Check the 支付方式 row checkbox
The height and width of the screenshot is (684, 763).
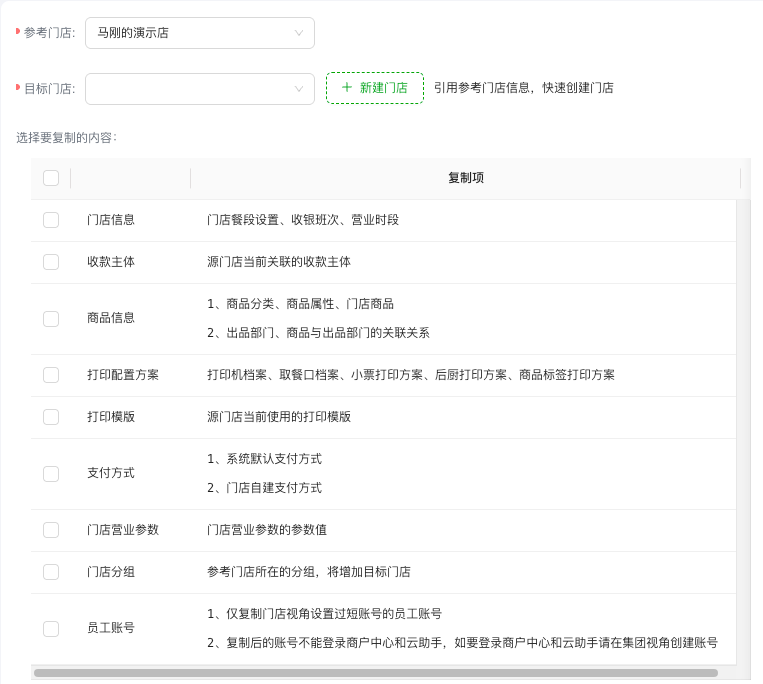click(x=51, y=473)
